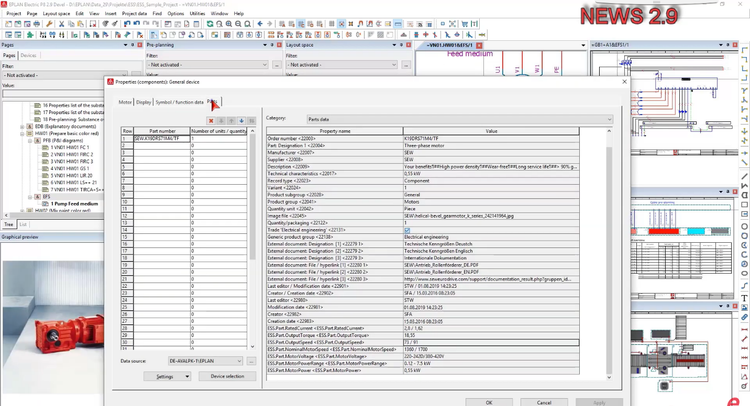This screenshot has width=750, height=406.
Task: Click the Settings button
Action: click(x=167, y=376)
